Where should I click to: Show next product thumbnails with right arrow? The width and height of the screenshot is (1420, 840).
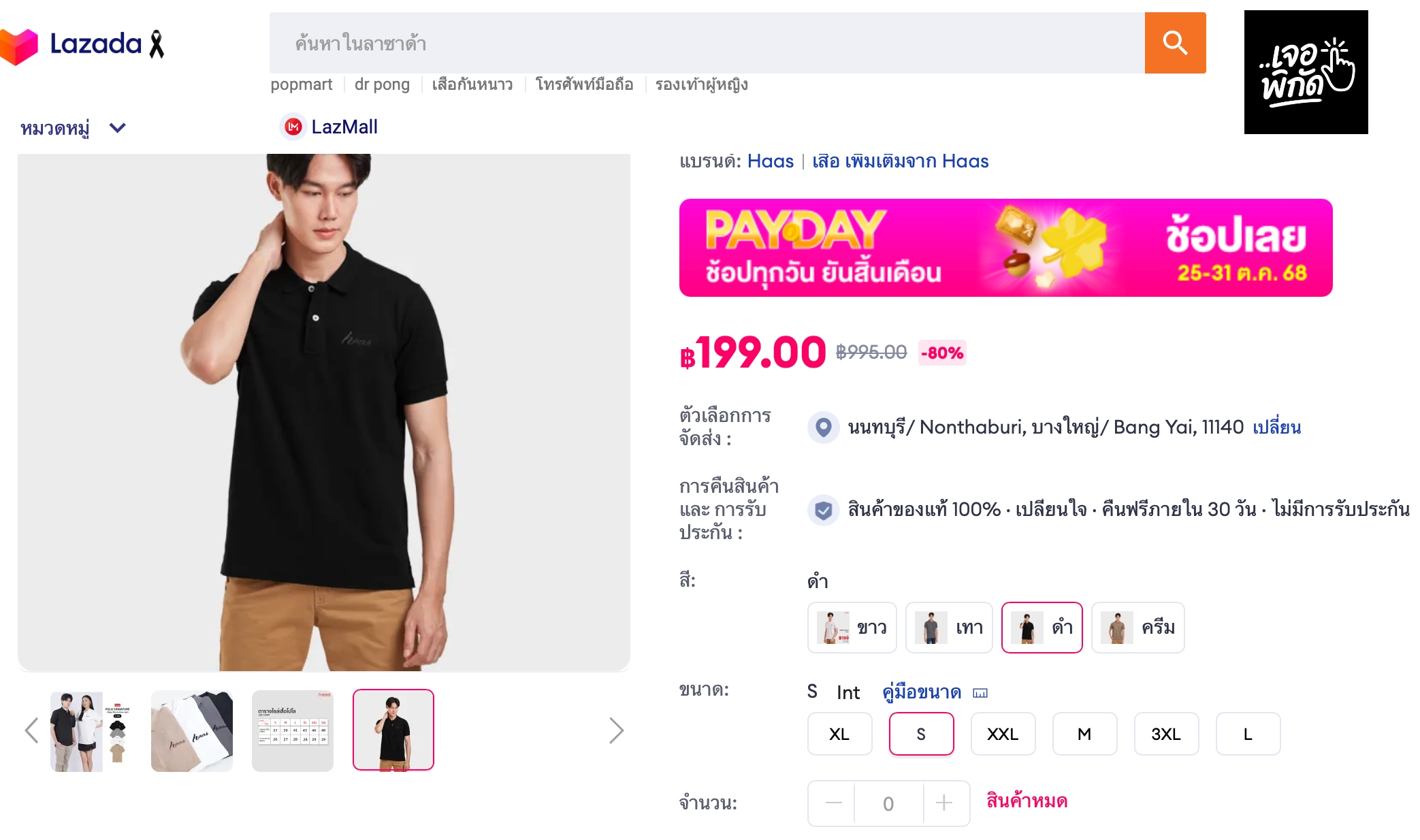[616, 730]
